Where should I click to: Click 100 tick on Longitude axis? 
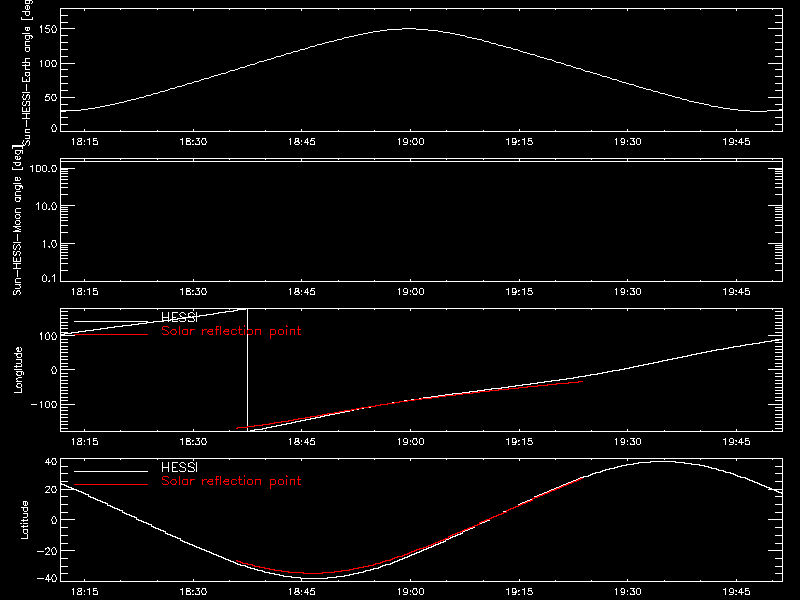point(48,336)
